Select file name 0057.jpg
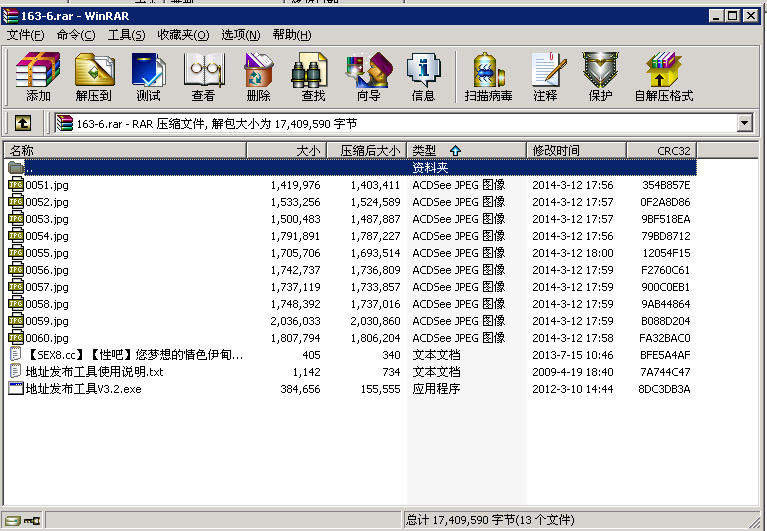 pos(47,287)
